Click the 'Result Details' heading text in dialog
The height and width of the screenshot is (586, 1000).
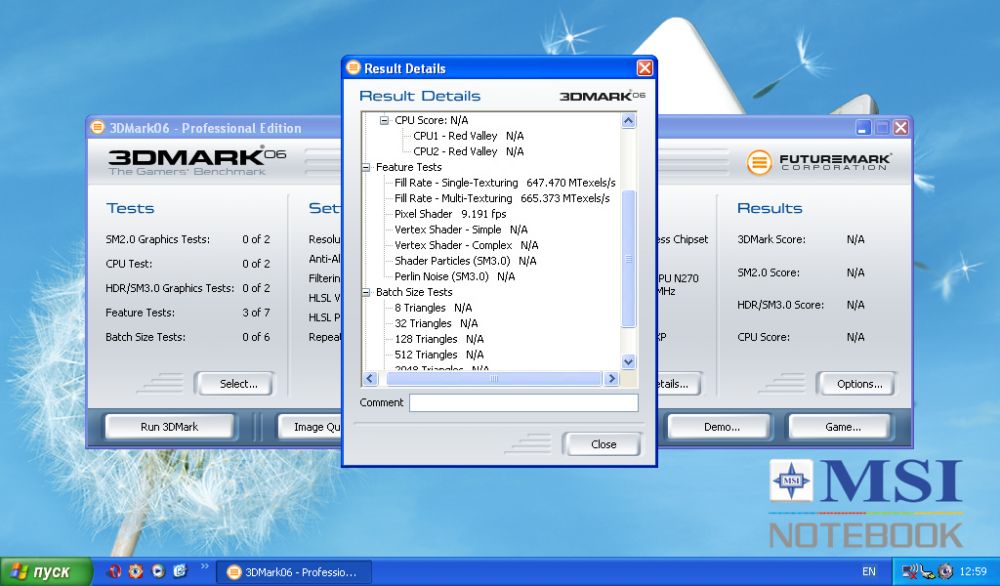pos(420,96)
